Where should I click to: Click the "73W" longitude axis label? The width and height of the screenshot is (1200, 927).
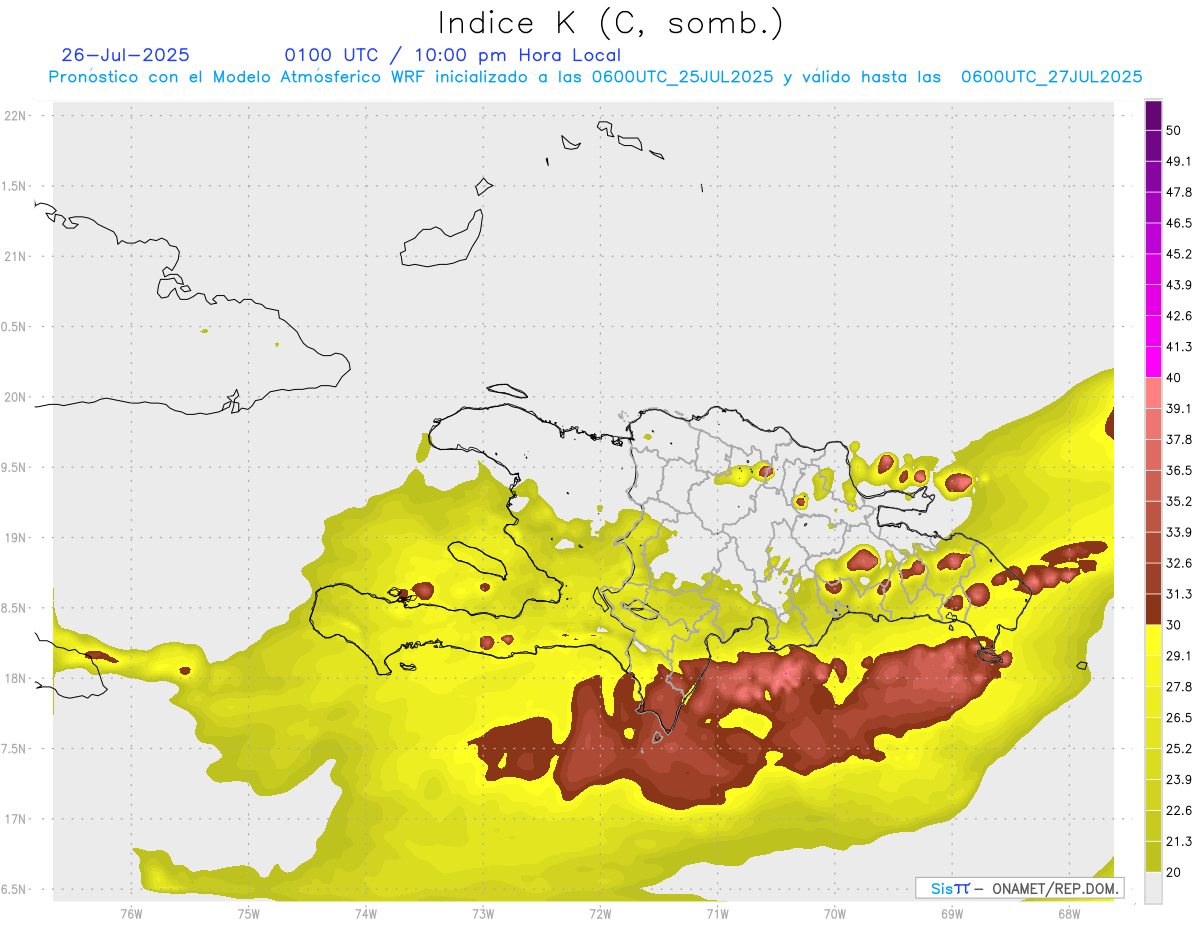[x=483, y=914]
